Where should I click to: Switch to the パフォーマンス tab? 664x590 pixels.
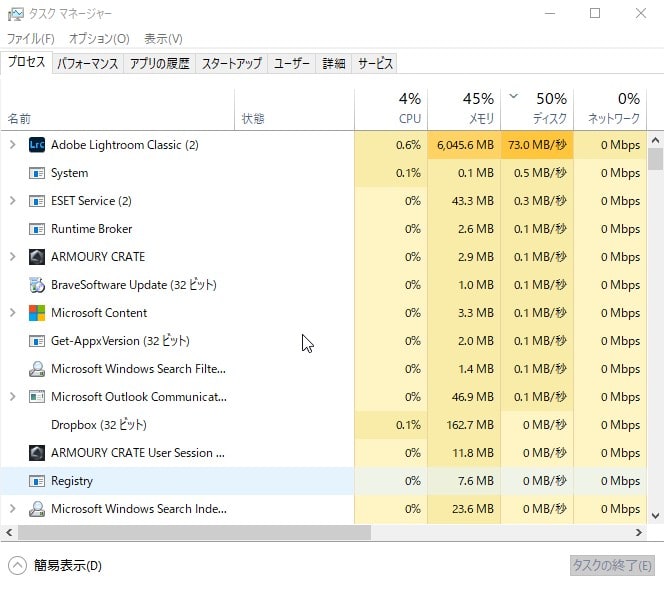[x=88, y=64]
